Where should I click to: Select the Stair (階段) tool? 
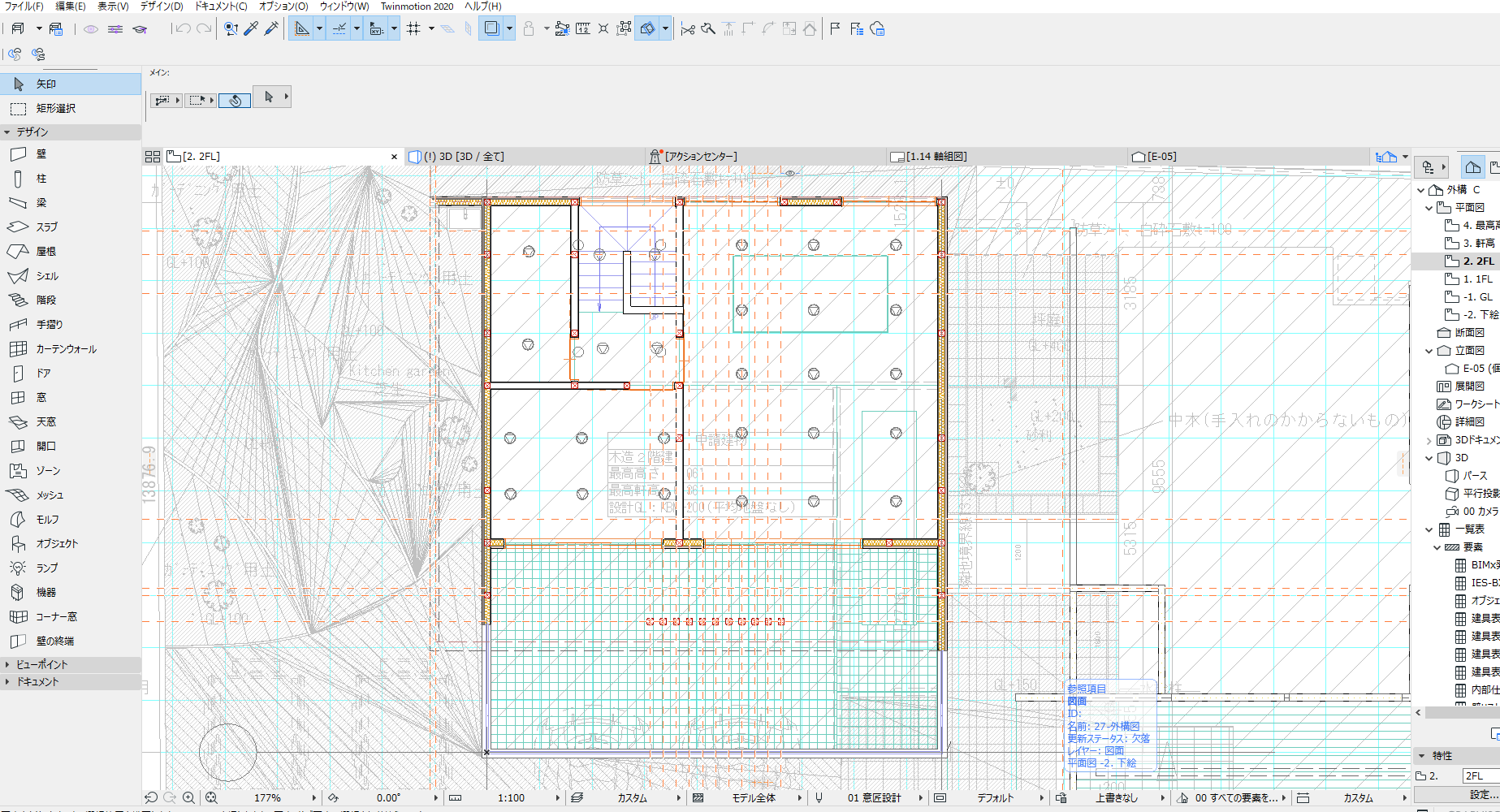71,300
